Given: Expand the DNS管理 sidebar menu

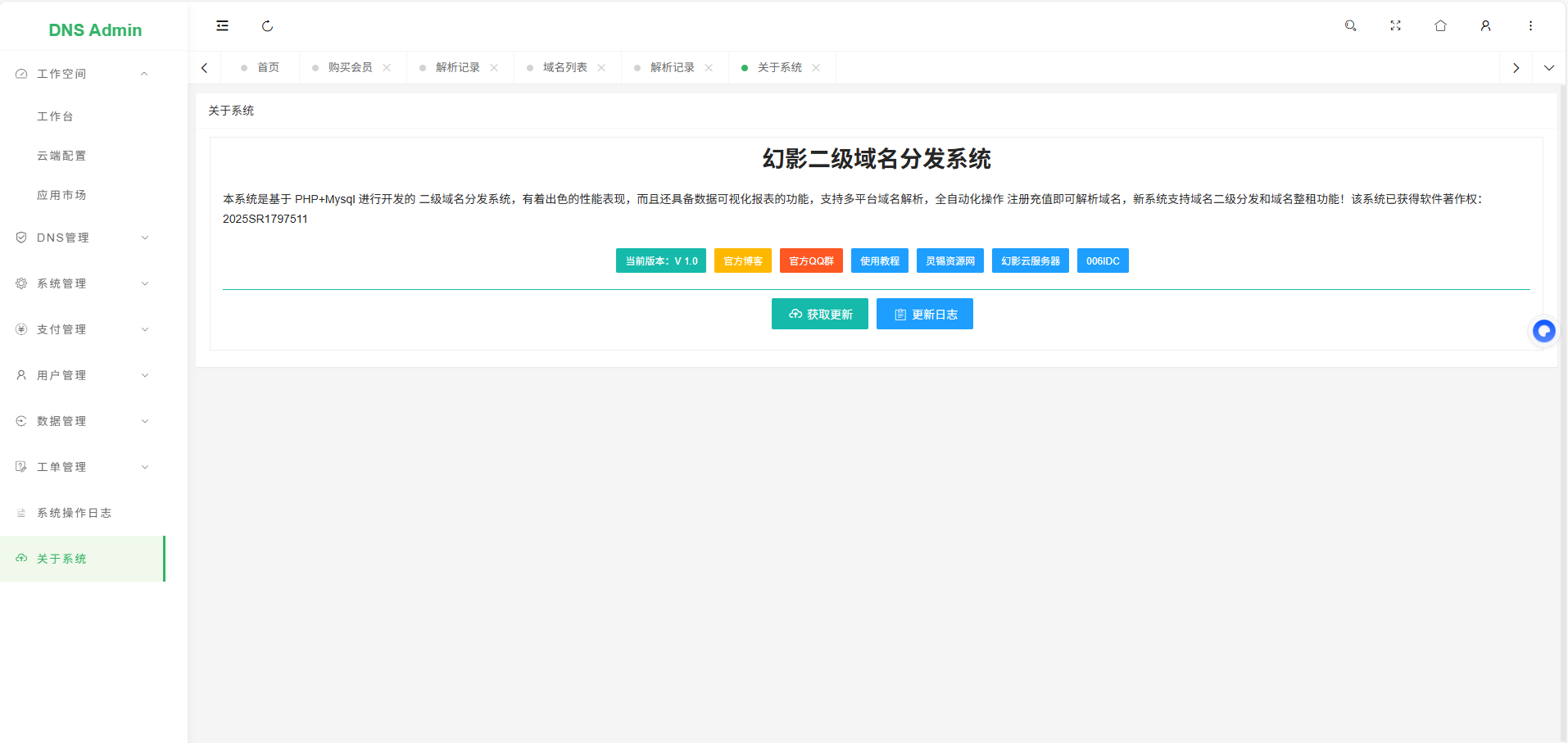Looking at the screenshot, I should pos(82,238).
